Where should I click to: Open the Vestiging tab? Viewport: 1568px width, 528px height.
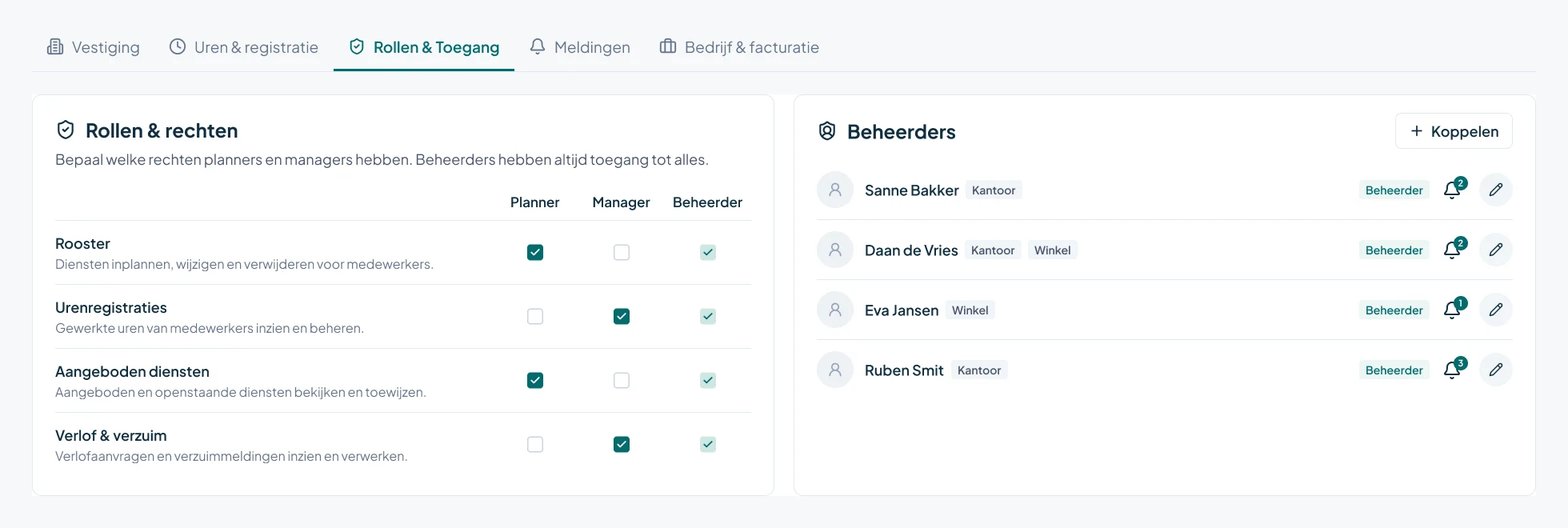pyautogui.click(x=93, y=47)
